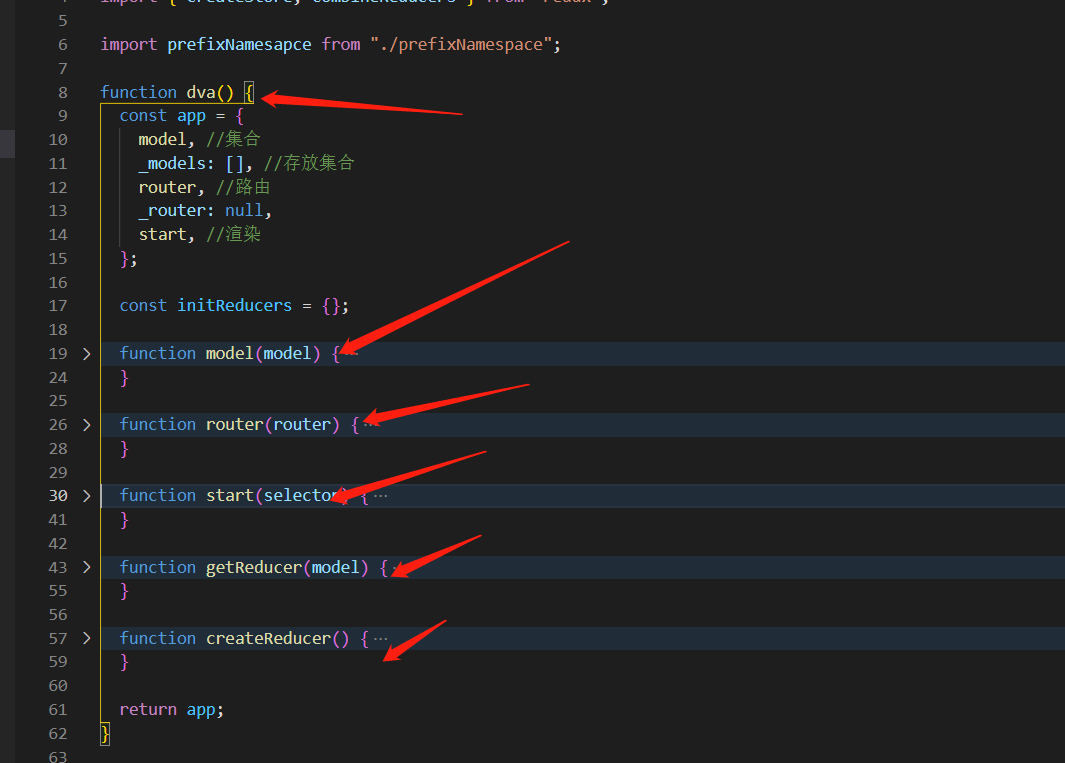Click the router property on line 12
Screen dimensions: 1065x763
coord(167,188)
